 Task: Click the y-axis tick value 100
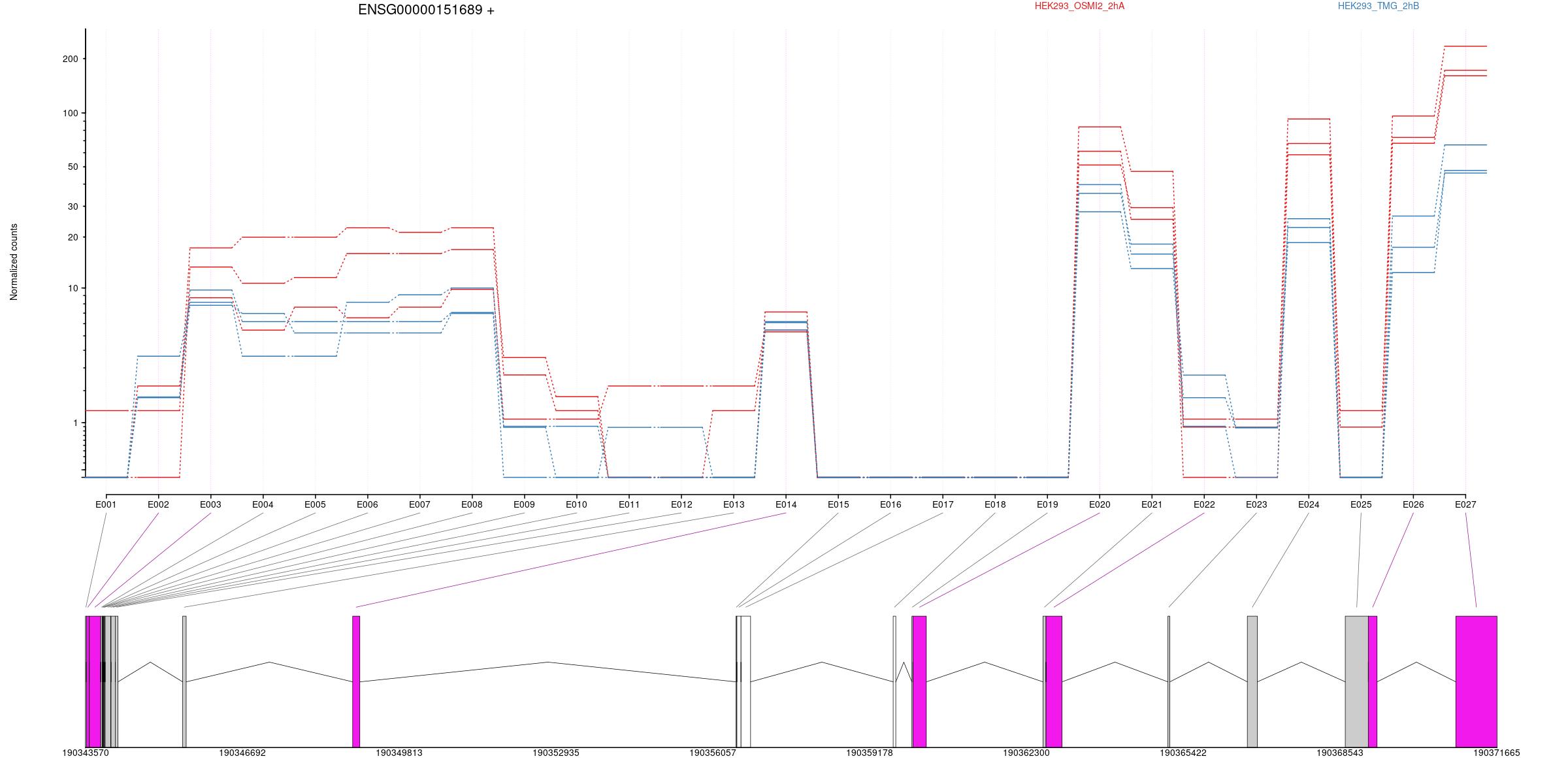coord(70,113)
